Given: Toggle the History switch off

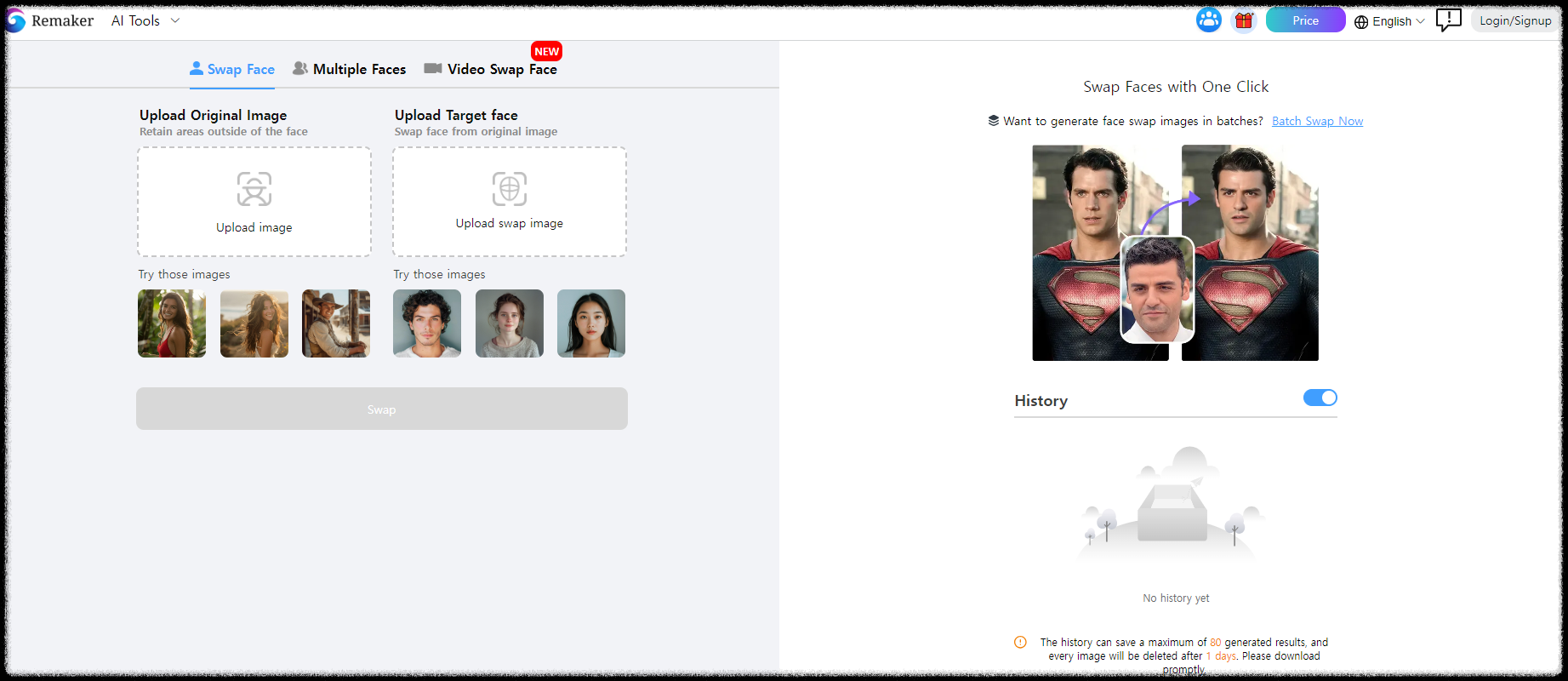Looking at the screenshot, I should pos(1320,398).
